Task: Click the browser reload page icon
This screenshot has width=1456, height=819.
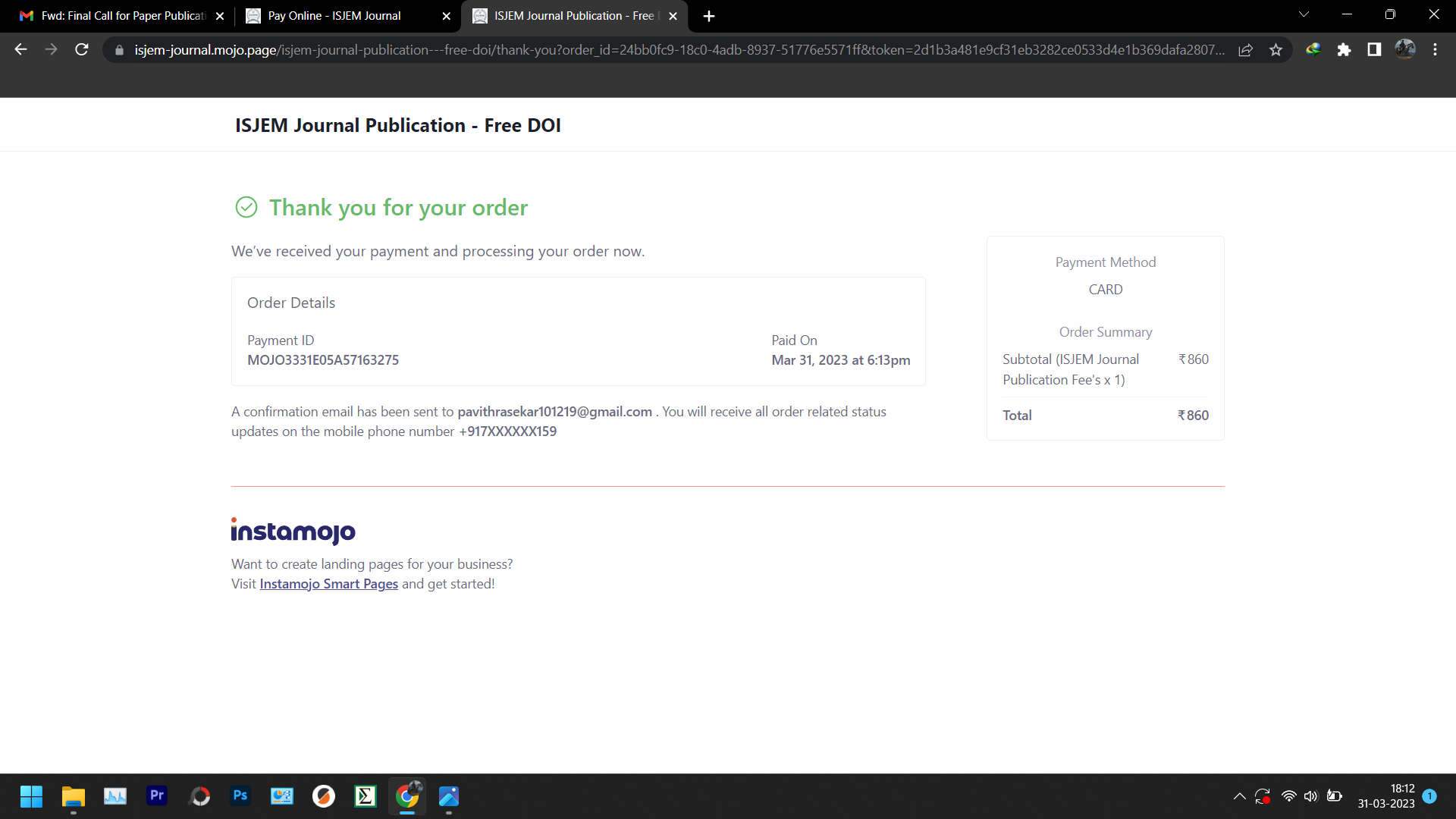Action: (82, 50)
